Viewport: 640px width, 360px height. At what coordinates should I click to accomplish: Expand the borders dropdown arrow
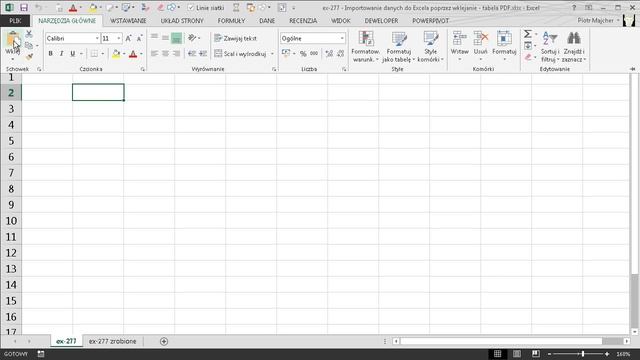pyautogui.click(x=102, y=54)
